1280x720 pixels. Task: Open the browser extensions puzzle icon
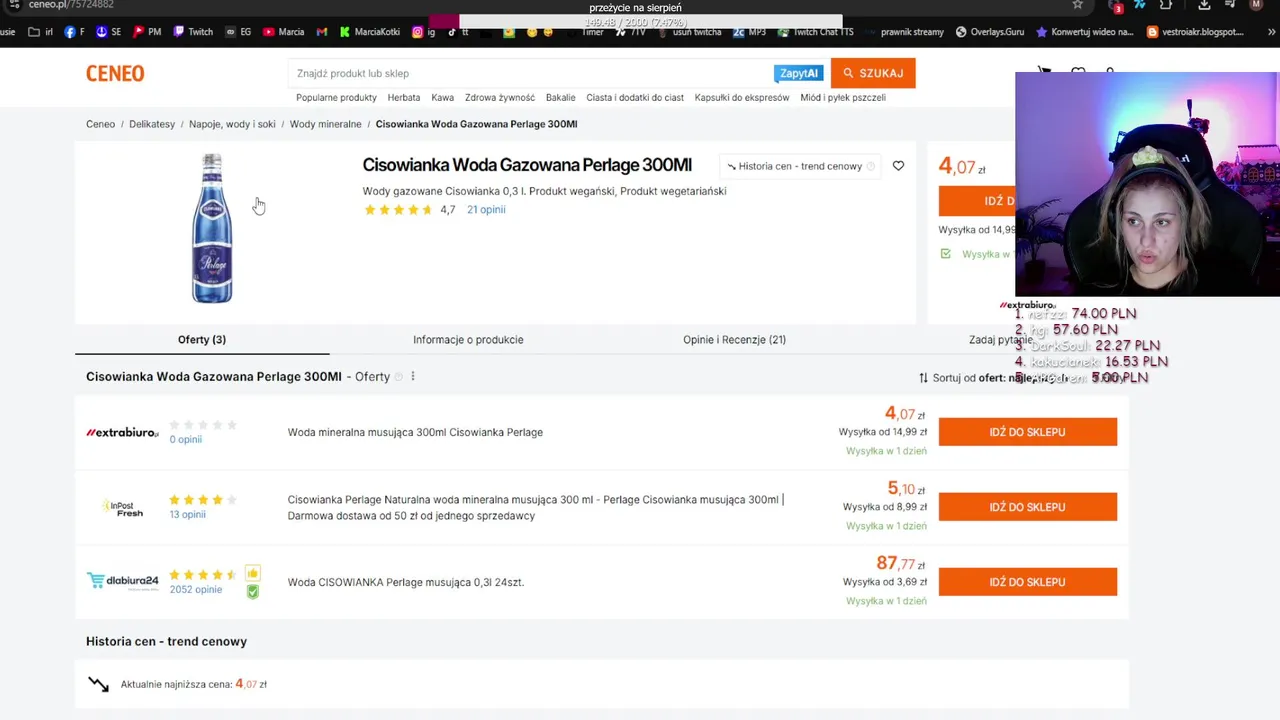tap(1166, 5)
